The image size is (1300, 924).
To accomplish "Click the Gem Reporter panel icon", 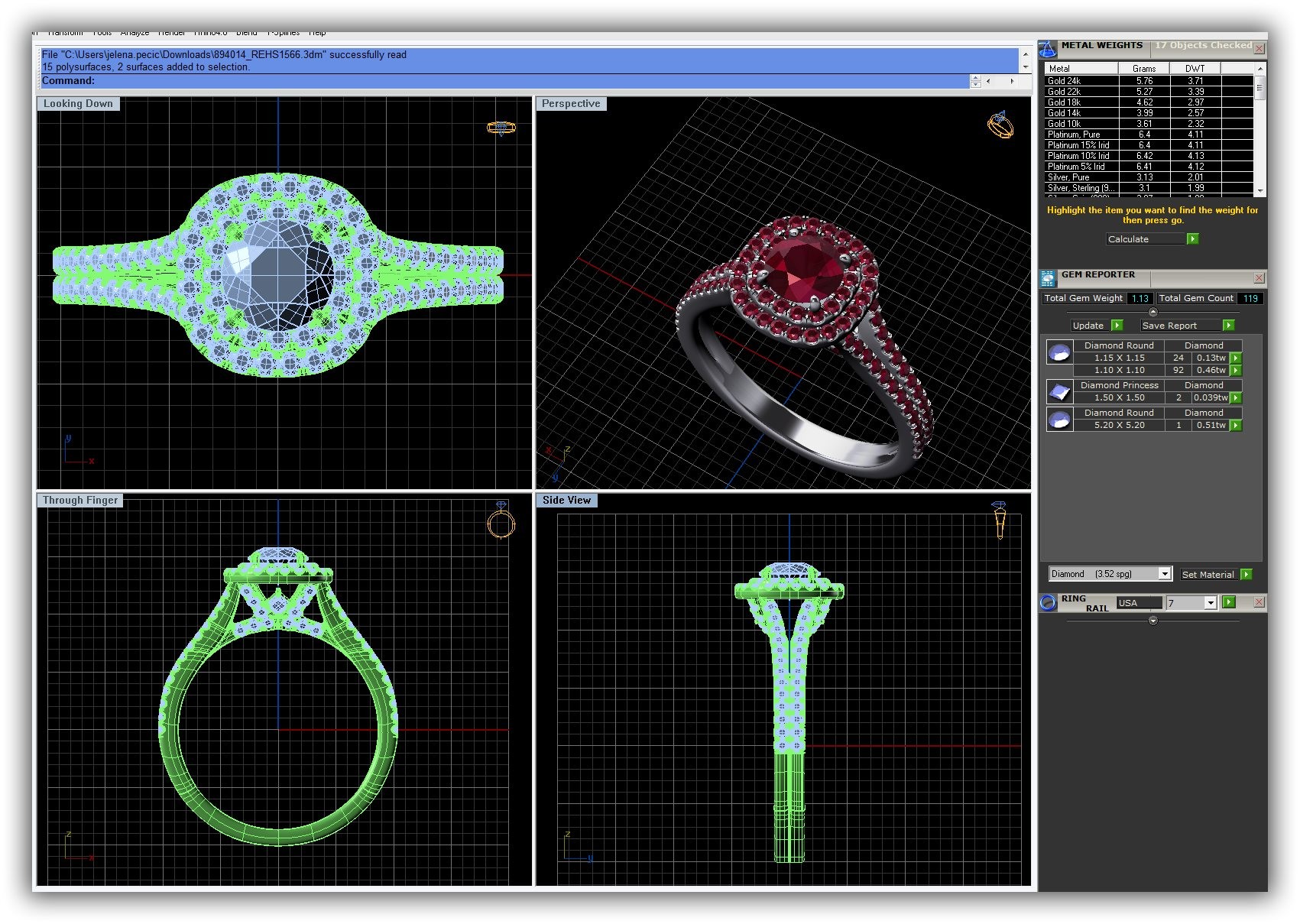I will pyautogui.click(x=1048, y=279).
